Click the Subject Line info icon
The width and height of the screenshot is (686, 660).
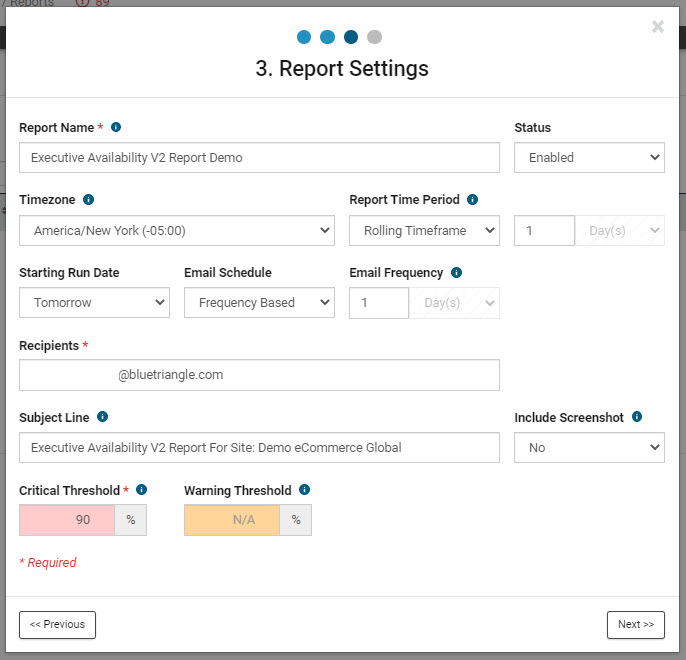[103, 417]
